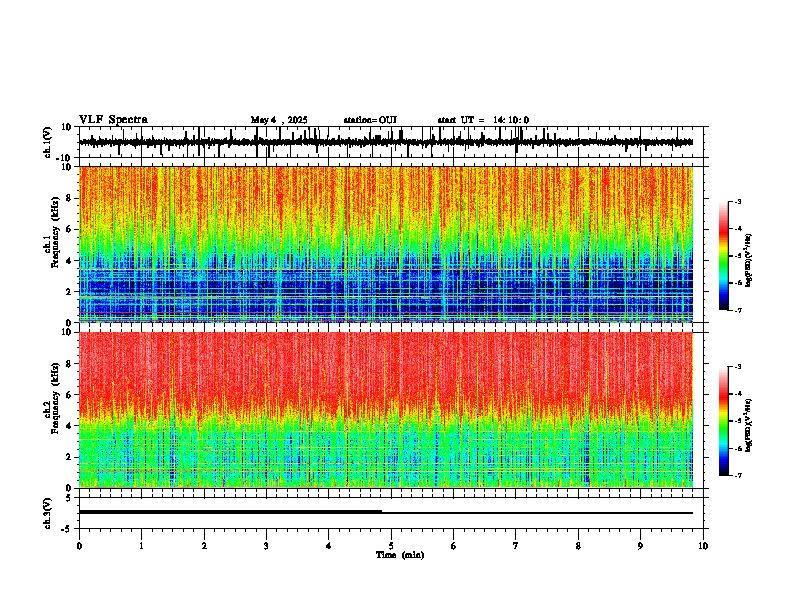Click the ch.1 spectrogram panel
Screen dimensions: 792x612
[386, 244]
